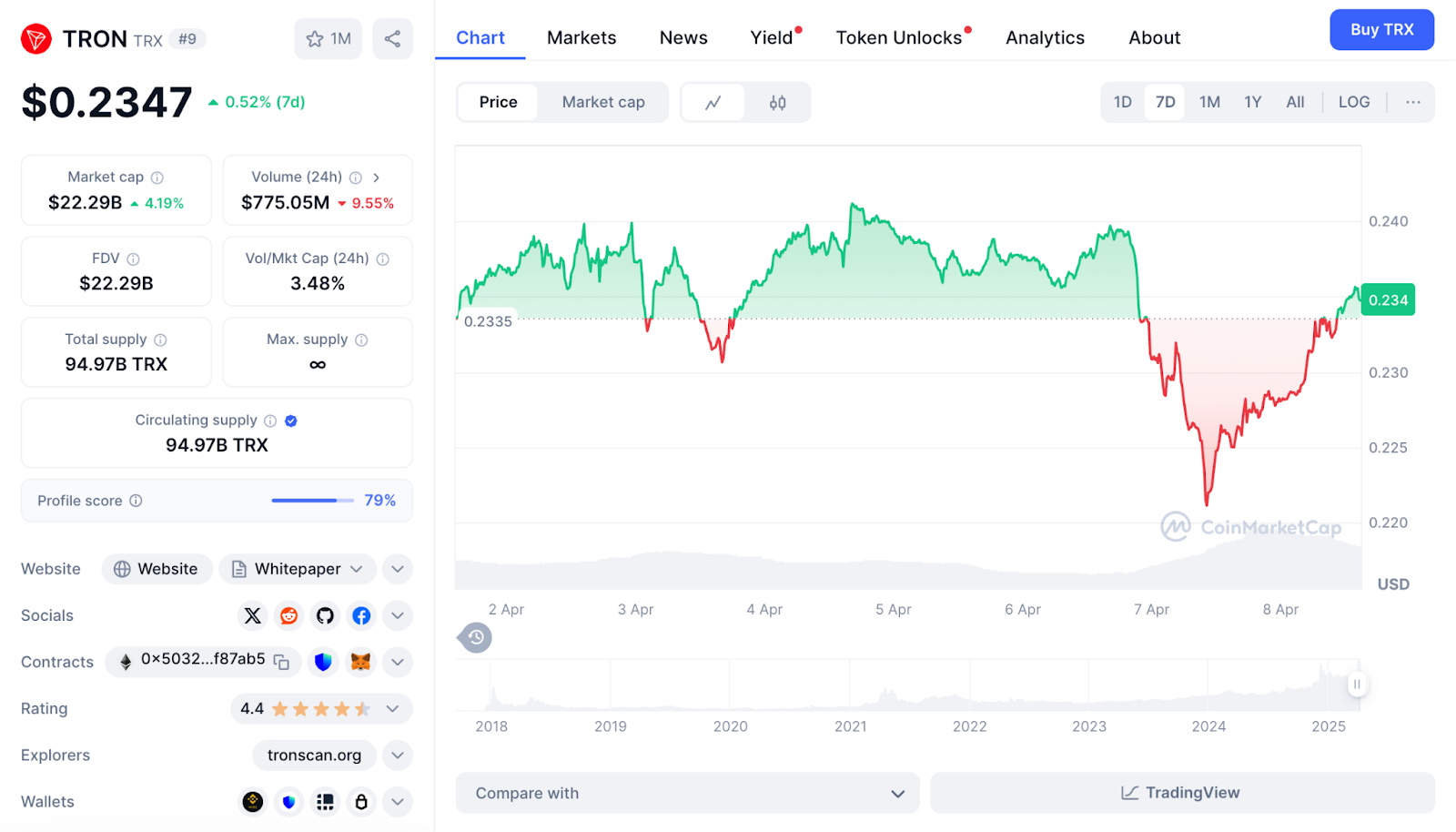This screenshot has height=832, width=1456.
Task: Open the Compare with dropdown
Action: tap(688, 793)
